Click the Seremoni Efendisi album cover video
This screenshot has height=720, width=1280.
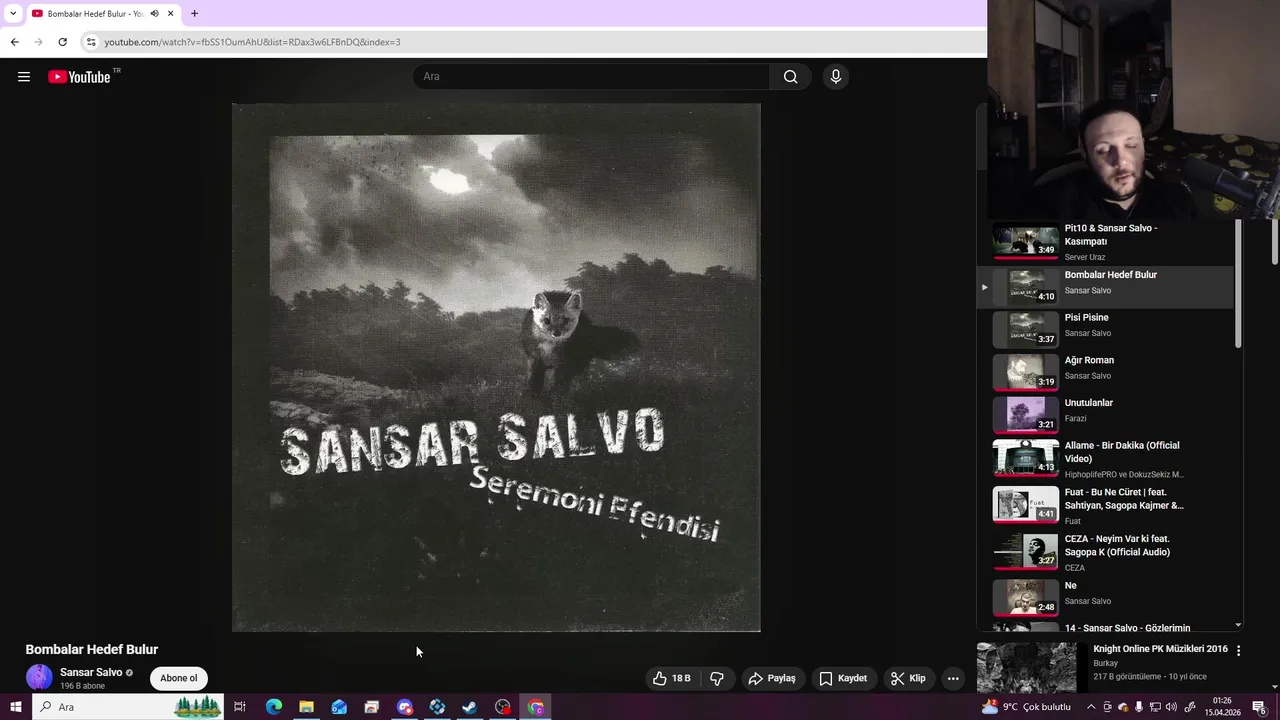(x=496, y=367)
